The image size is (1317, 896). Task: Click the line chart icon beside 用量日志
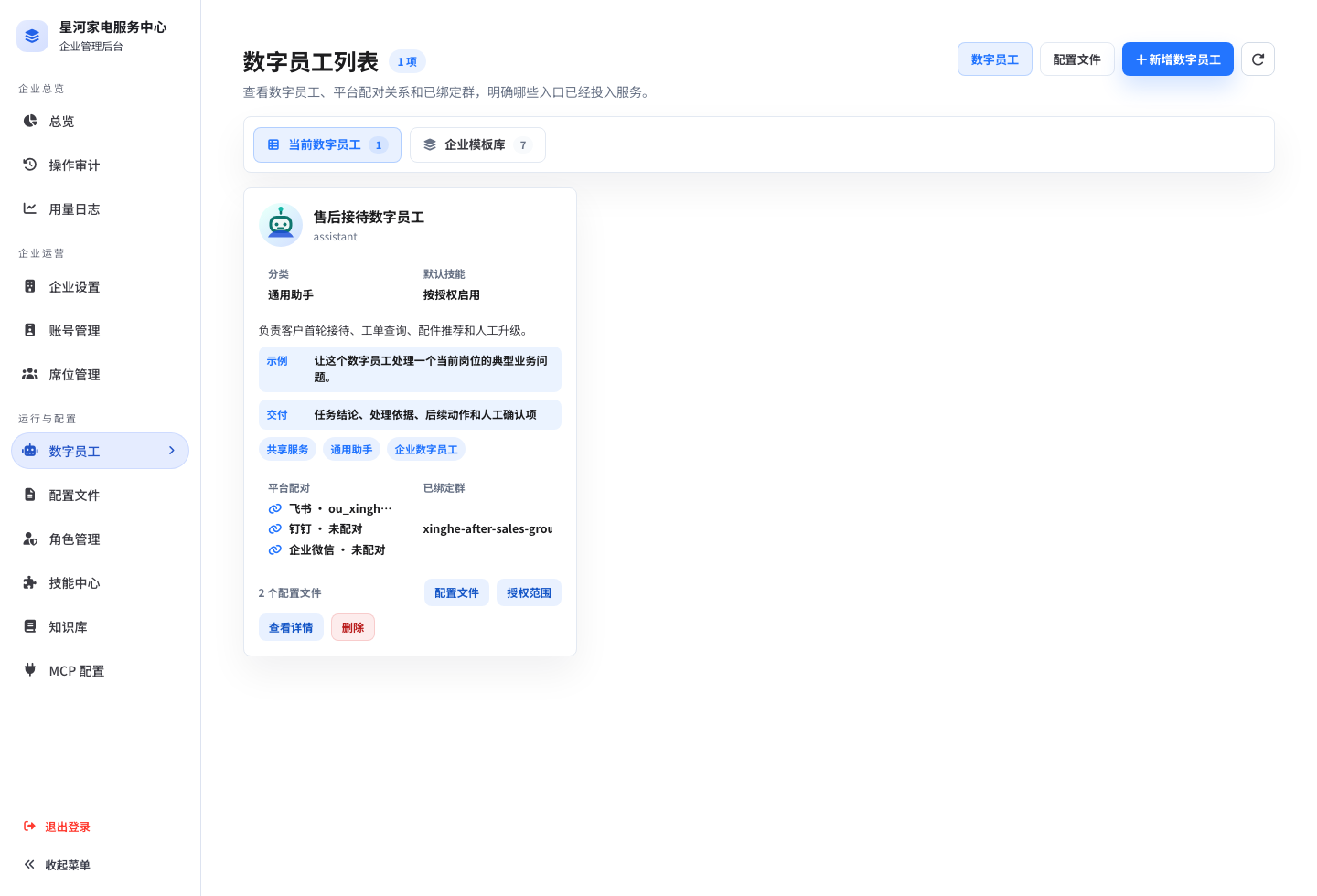(x=30, y=208)
